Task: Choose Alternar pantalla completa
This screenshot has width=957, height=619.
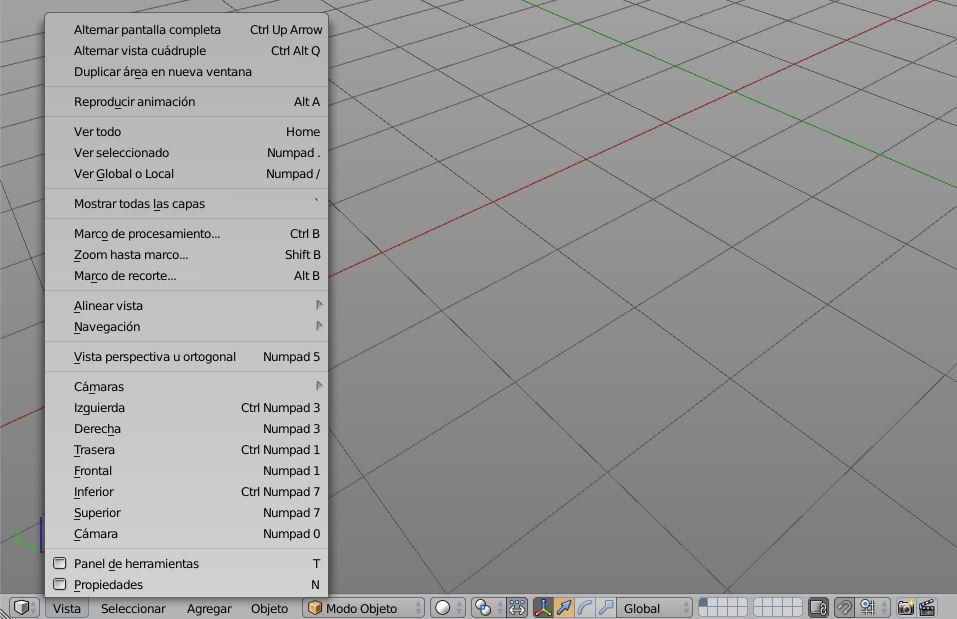Action: [187, 29]
